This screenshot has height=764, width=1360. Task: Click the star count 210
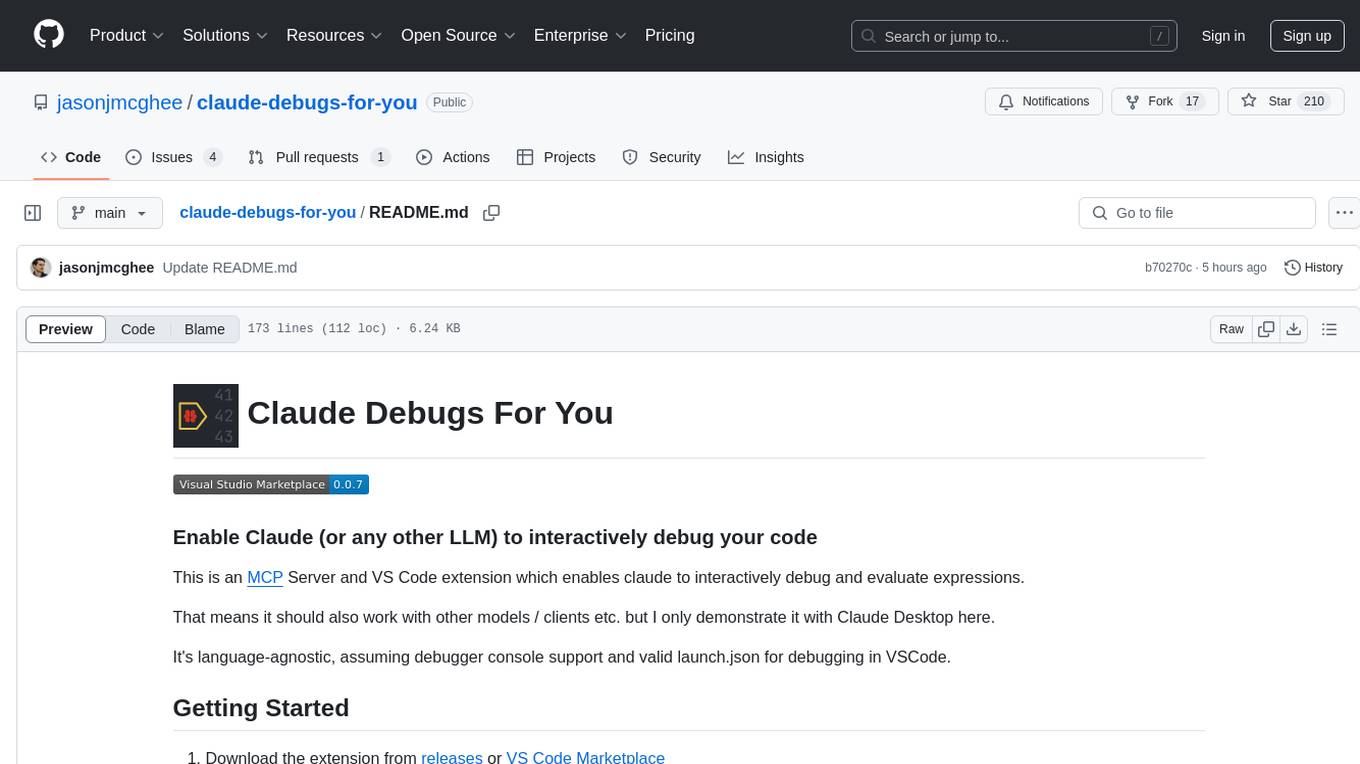click(x=1313, y=101)
